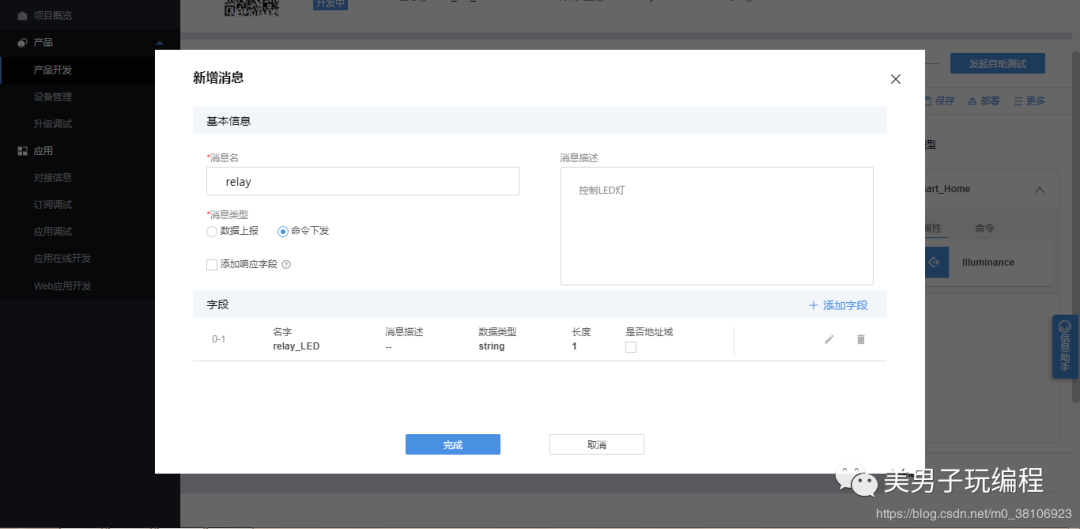Click the 取消 button
1080x529 pixels.
coord(596,444)
